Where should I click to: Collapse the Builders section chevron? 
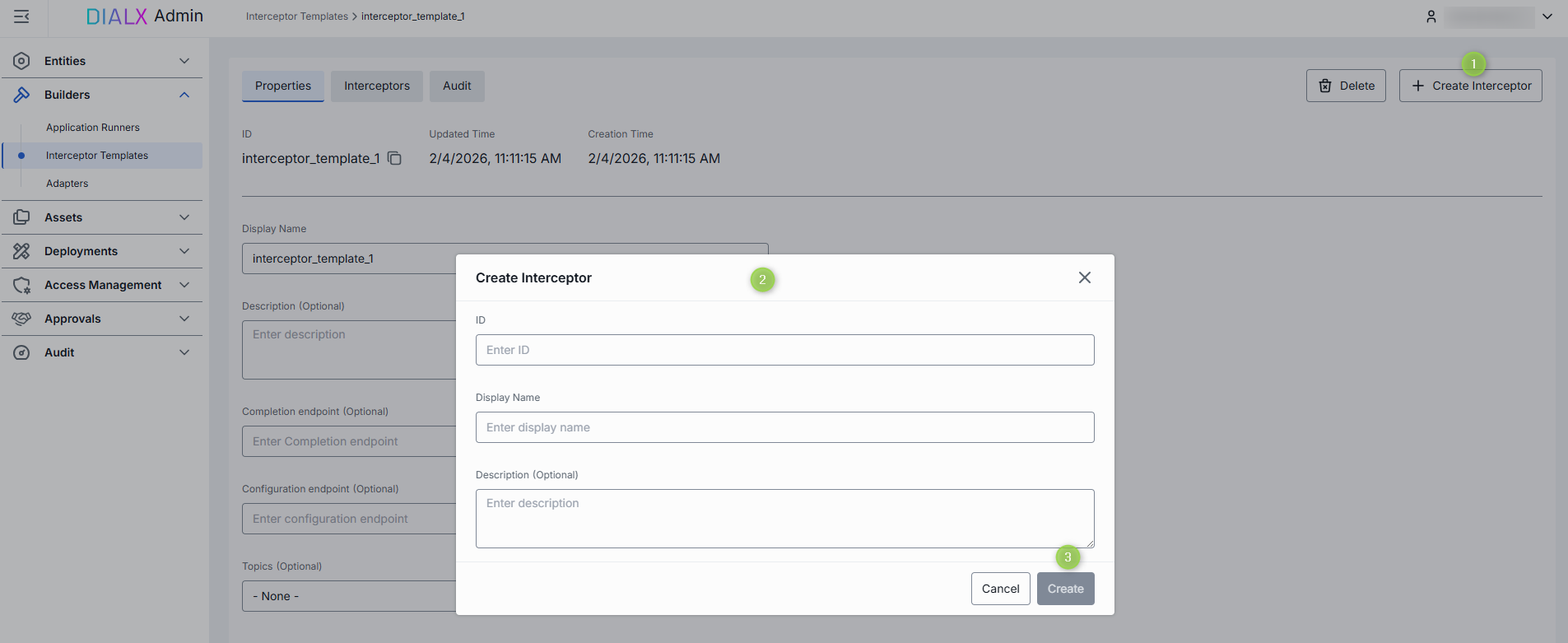[x=184, y=95]
